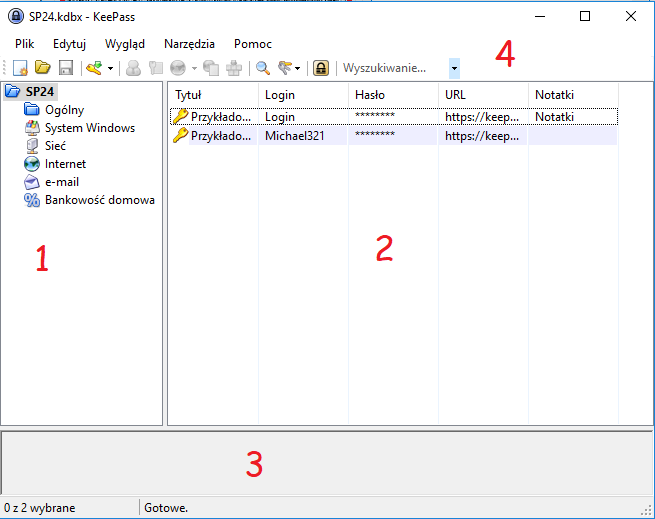655x519 pixels.
Task: Open the quick search dropdown arrow
Action: (x=455, y=68)
